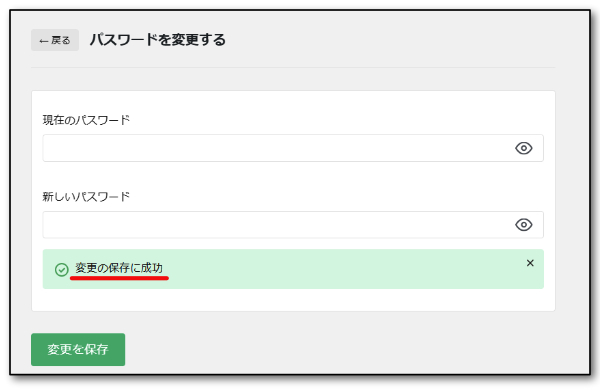Click the green checkmark success icon
This screenshot has width=600, height=390.
(62, 269)
